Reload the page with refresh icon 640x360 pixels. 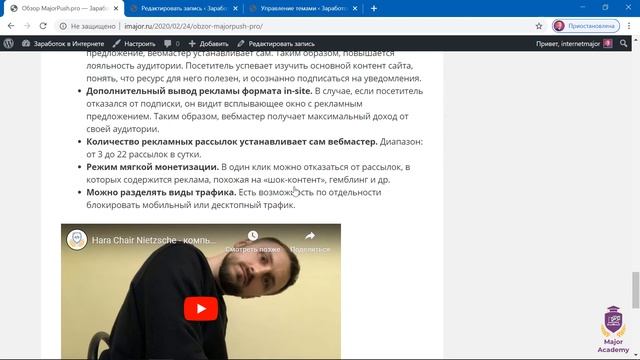click(x=43, y=26)
